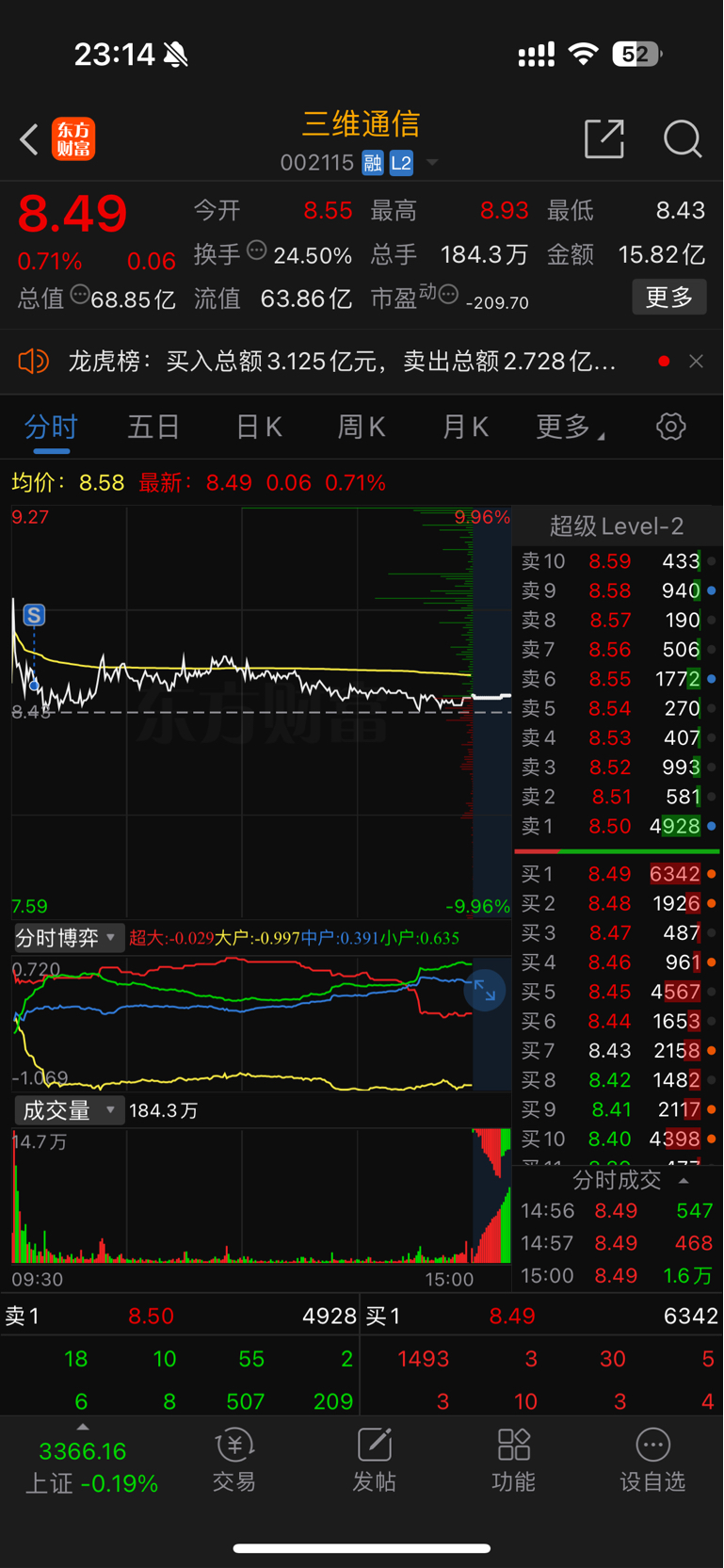The image size is (724, 1568).
Task: Open chart settings gear icon
Action: (x=671, y=427)
